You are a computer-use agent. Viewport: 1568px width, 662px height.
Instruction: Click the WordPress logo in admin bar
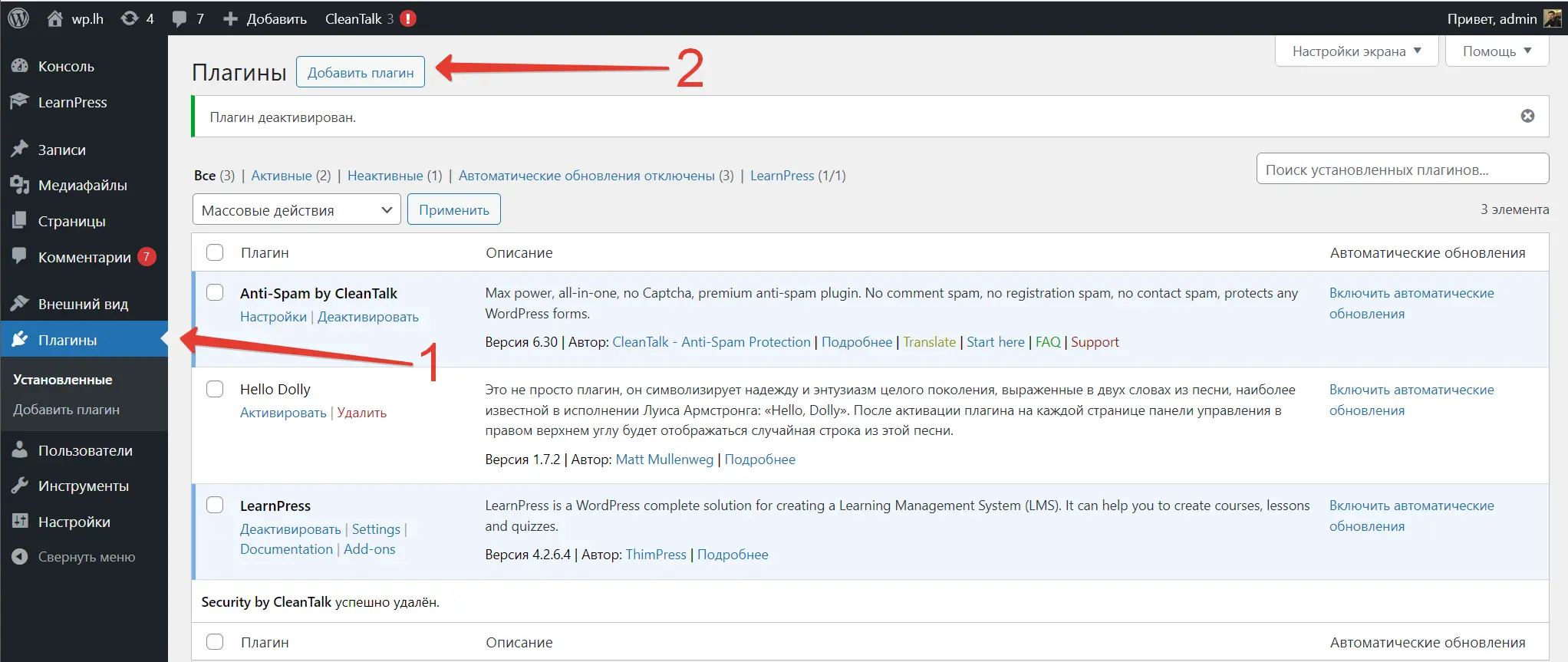tap(18, 18)
